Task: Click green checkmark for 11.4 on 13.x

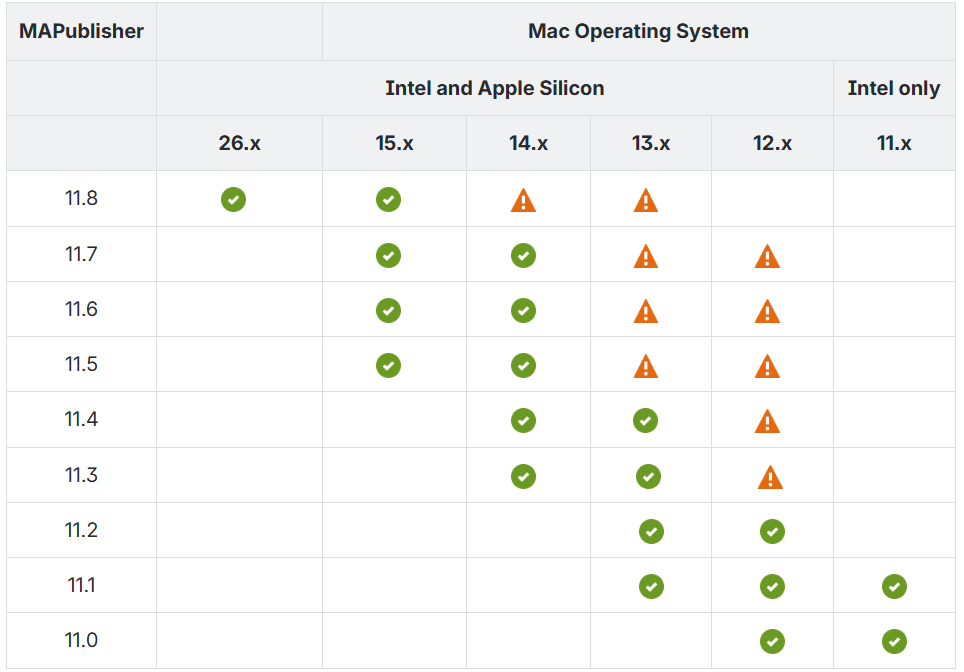Action: (x=646, y=421)
